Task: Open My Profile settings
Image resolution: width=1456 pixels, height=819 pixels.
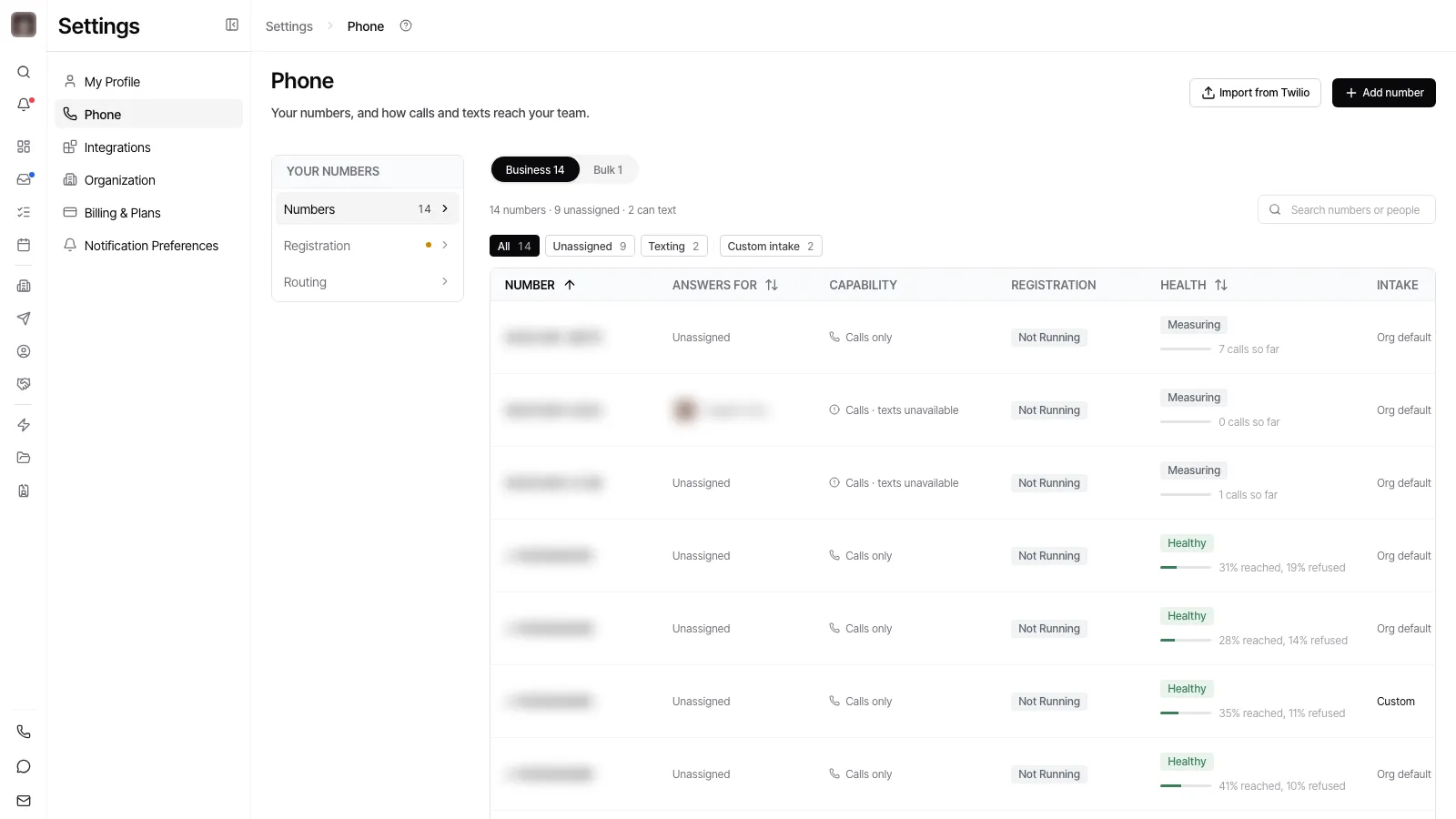Action: [x=148, y=82]
